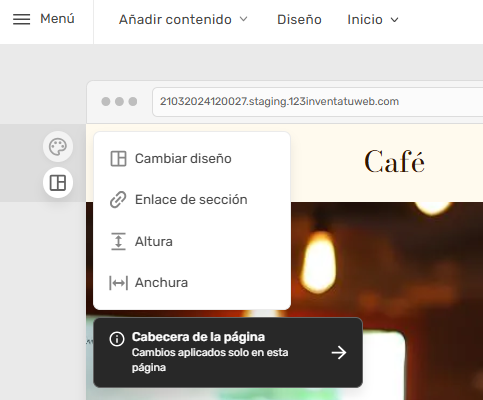
Task: Click the Altura vertical height icon
Action: point(118,241)
